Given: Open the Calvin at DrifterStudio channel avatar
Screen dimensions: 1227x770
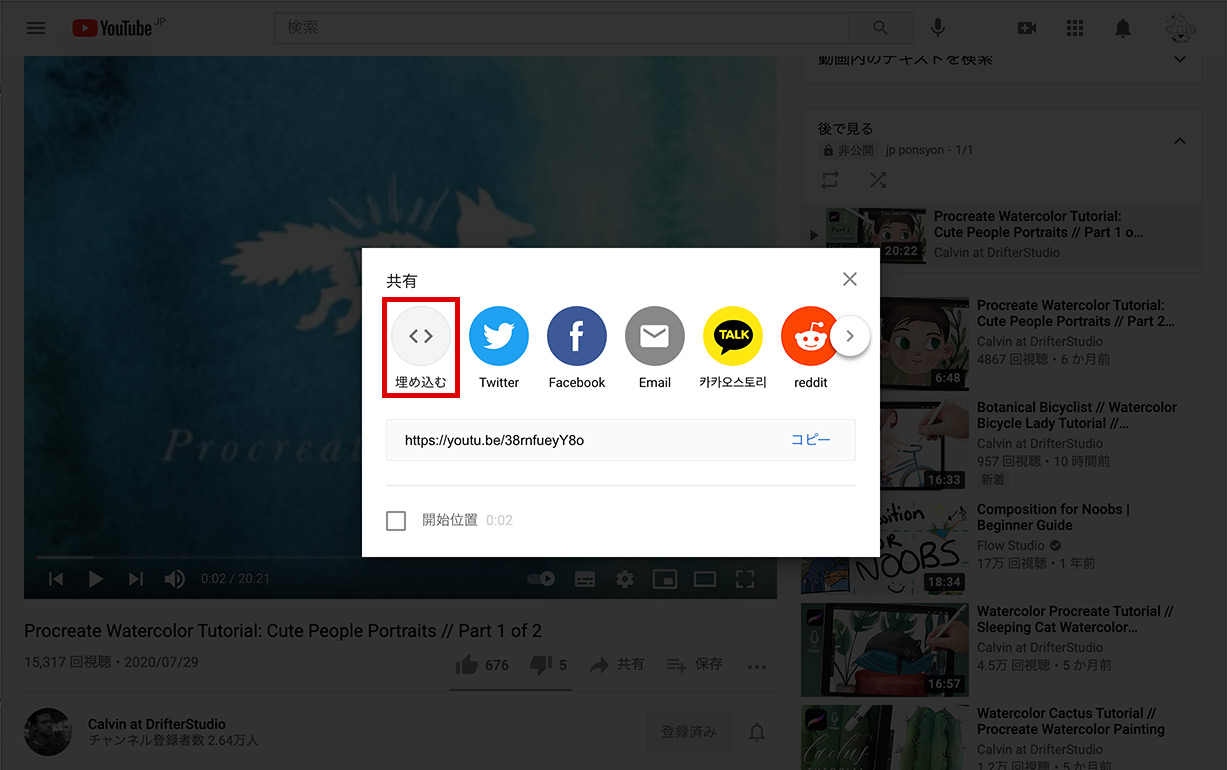Looking at the screenshot, I should [x=48, y=732].
